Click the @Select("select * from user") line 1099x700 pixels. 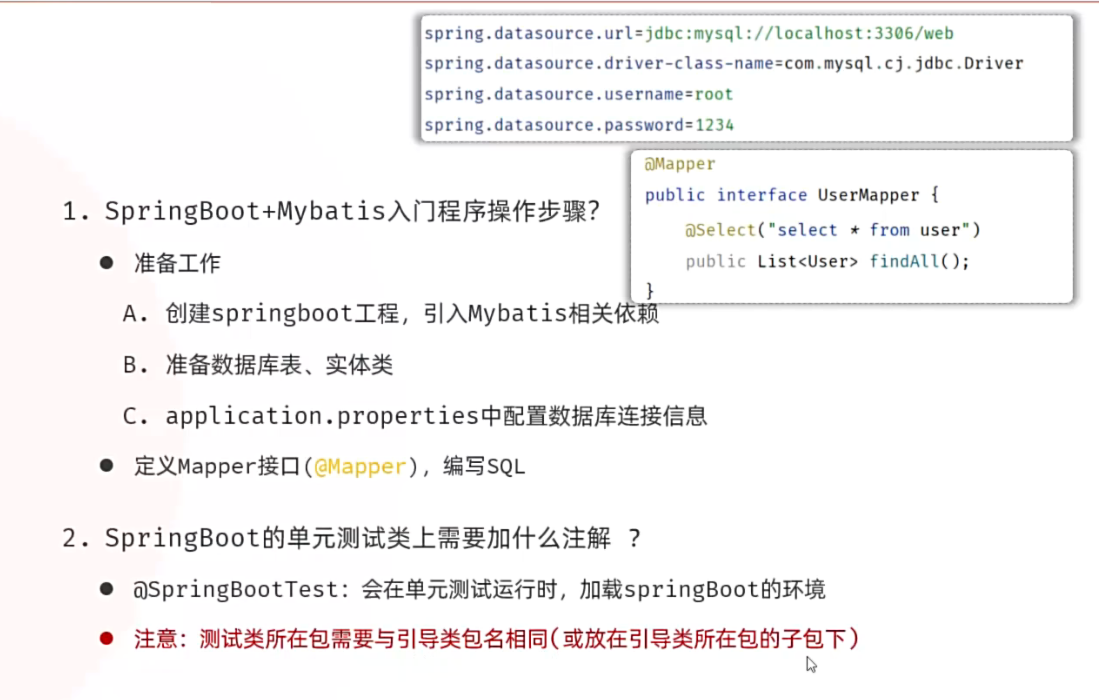coord(833,230)
